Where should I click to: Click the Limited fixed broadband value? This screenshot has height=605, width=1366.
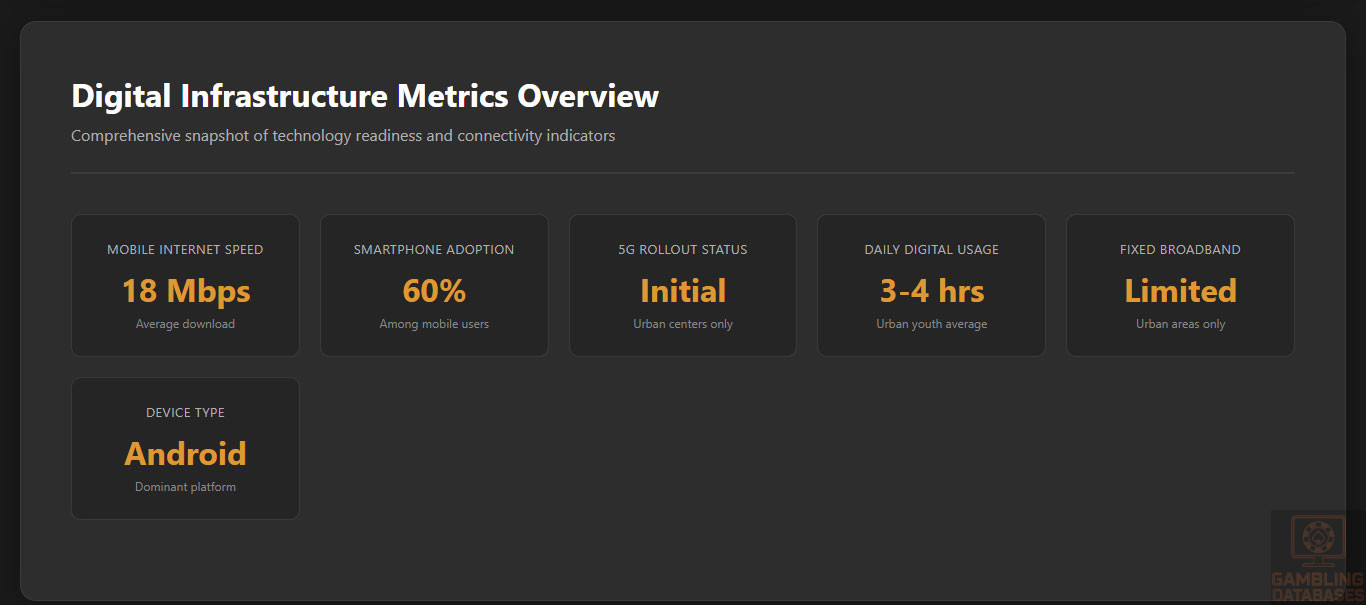tap(1180, 291)
